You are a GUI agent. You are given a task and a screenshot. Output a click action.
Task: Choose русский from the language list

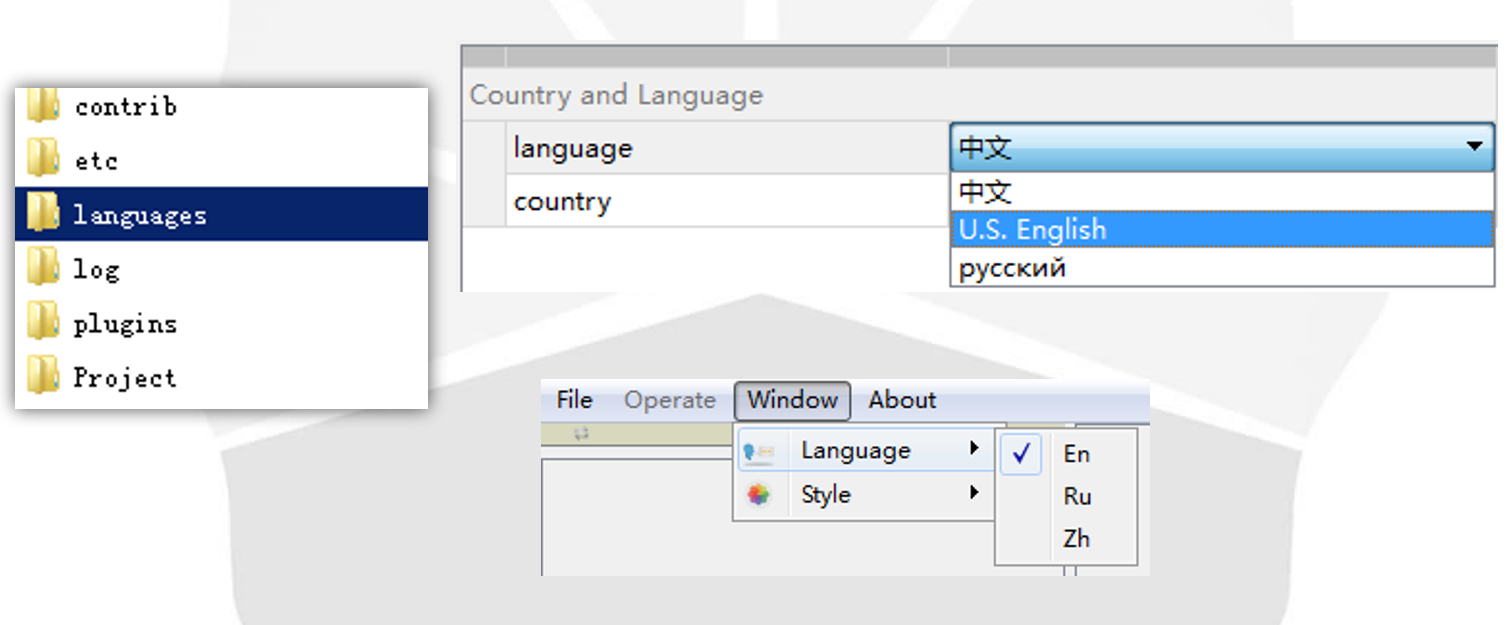point(1012,268)
